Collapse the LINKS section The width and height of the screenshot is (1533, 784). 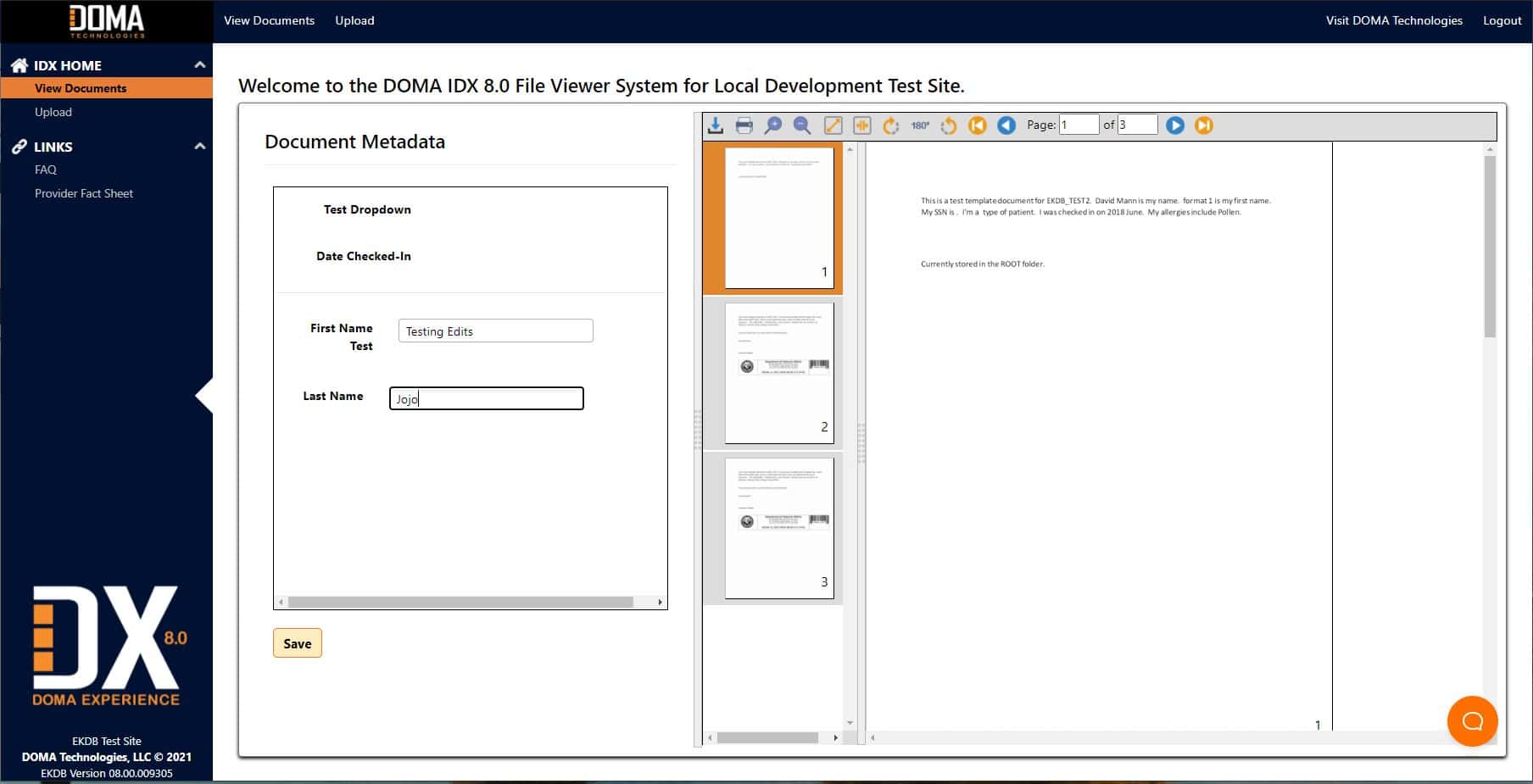[x=200, y=146]
